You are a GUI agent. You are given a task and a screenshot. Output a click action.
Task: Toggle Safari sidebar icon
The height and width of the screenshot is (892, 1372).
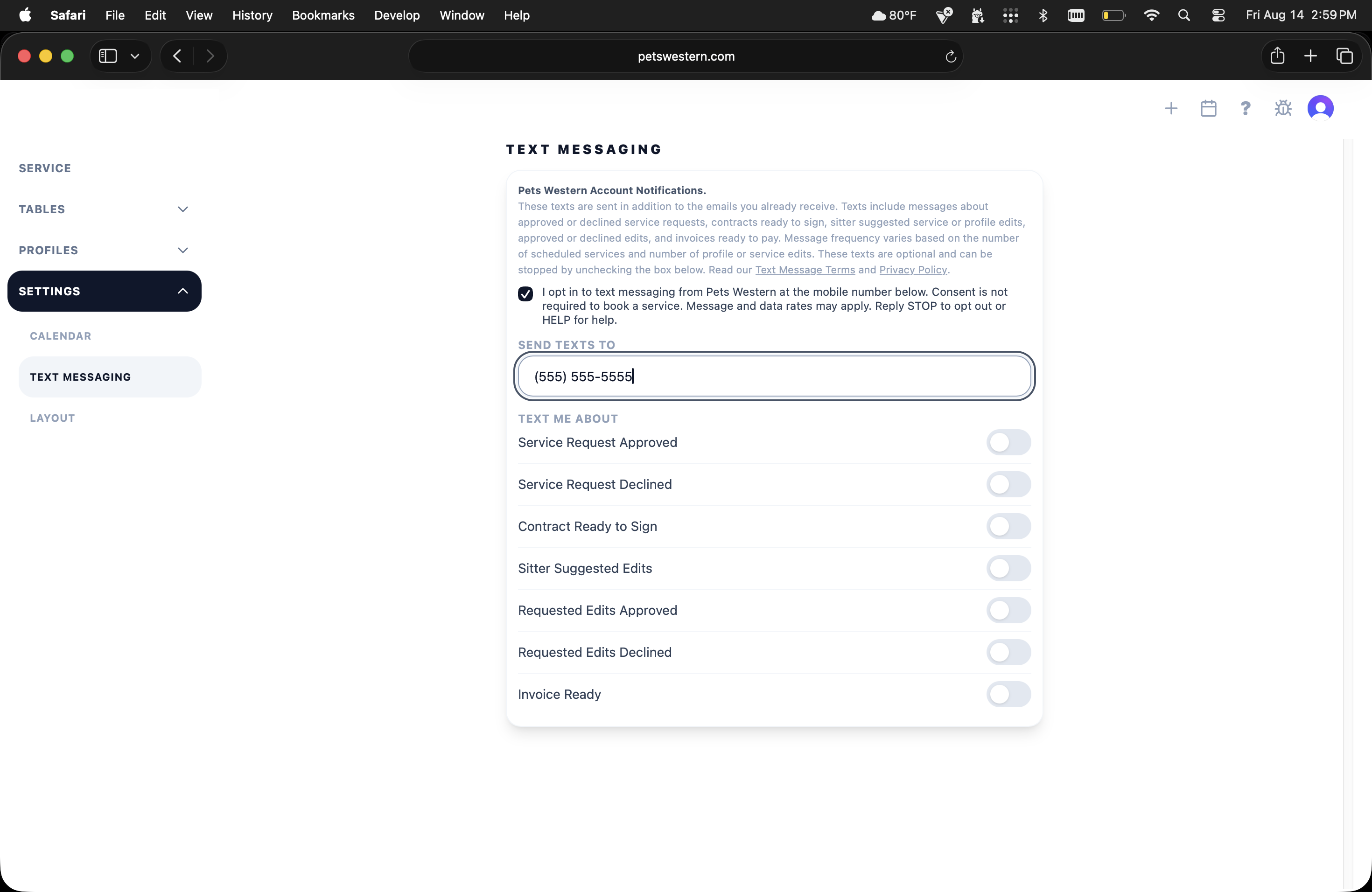tap(108, 56)
